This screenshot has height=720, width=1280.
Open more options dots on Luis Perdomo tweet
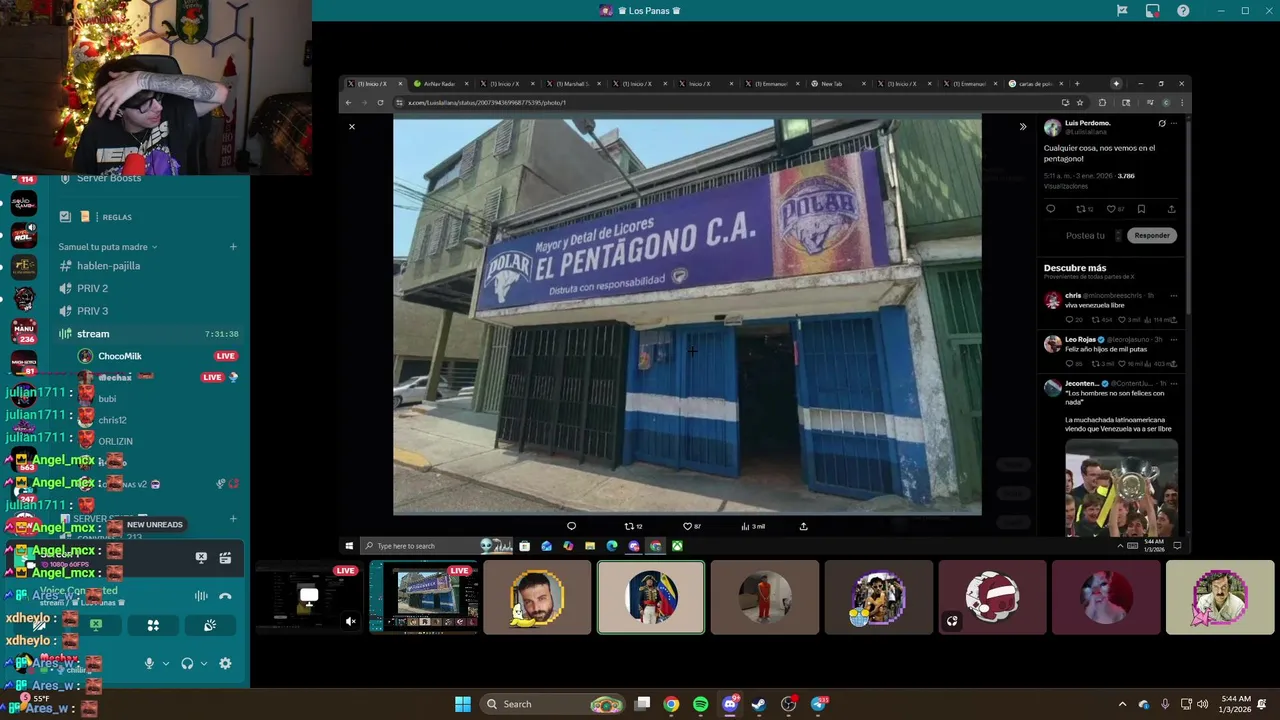1174,123
